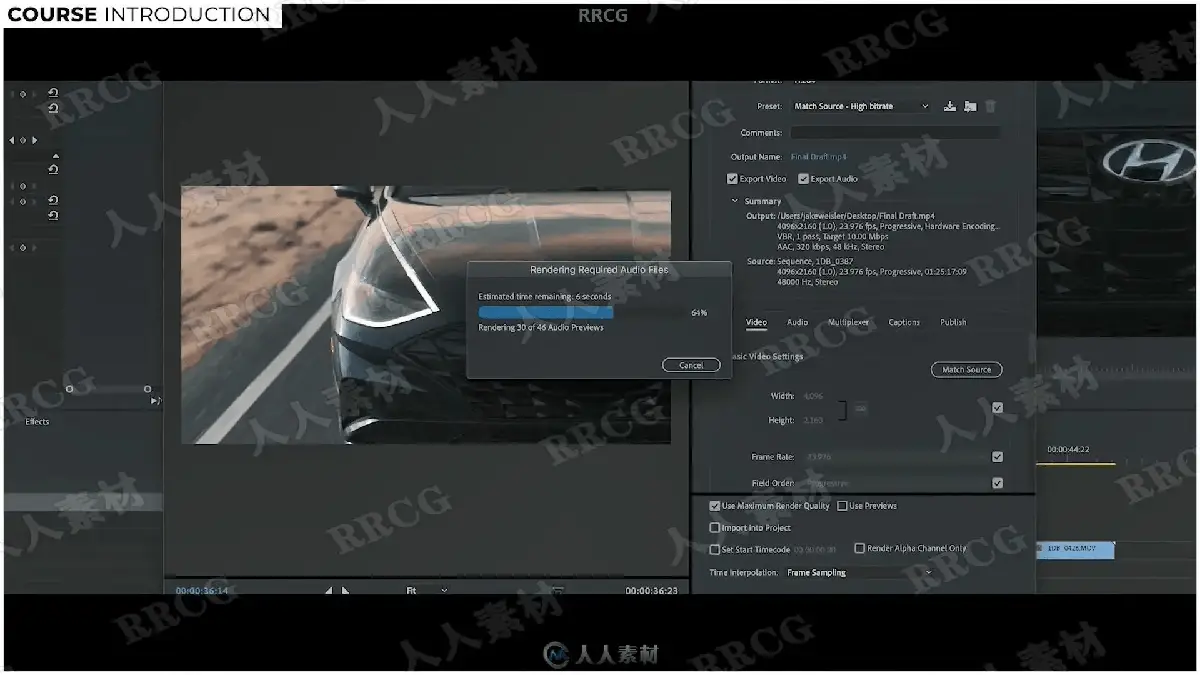Screen dimensions: 1200x675
Task: Switch to the Video tab
Action: click(756, 322)
